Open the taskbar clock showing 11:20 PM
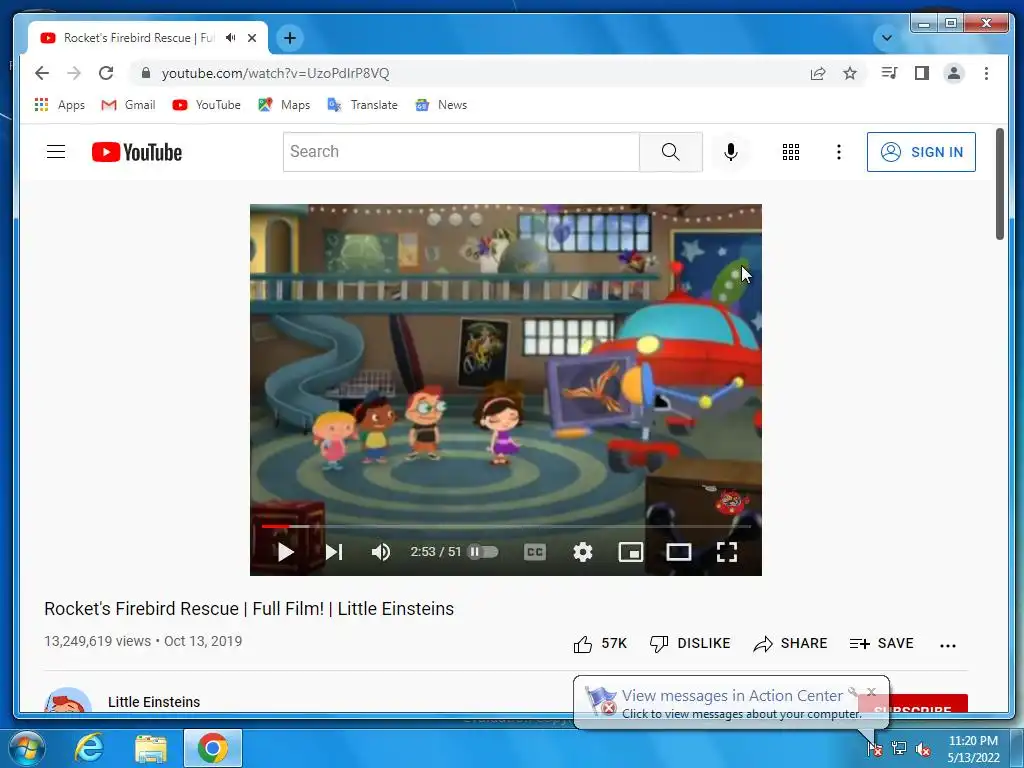 [973, 749]
